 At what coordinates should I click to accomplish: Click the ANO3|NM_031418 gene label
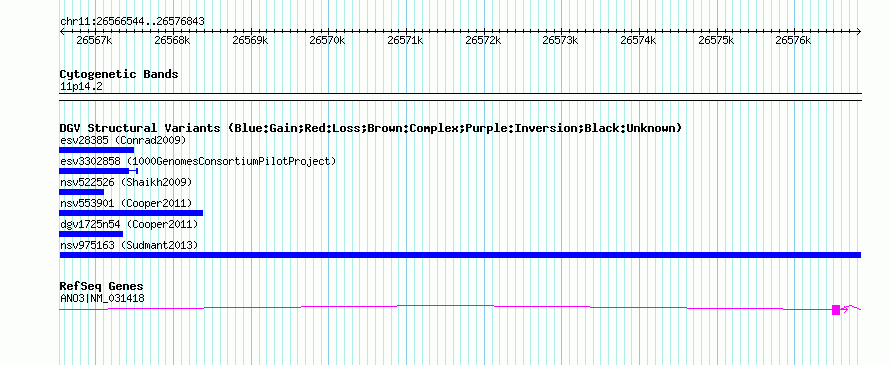tap(102, 298)
